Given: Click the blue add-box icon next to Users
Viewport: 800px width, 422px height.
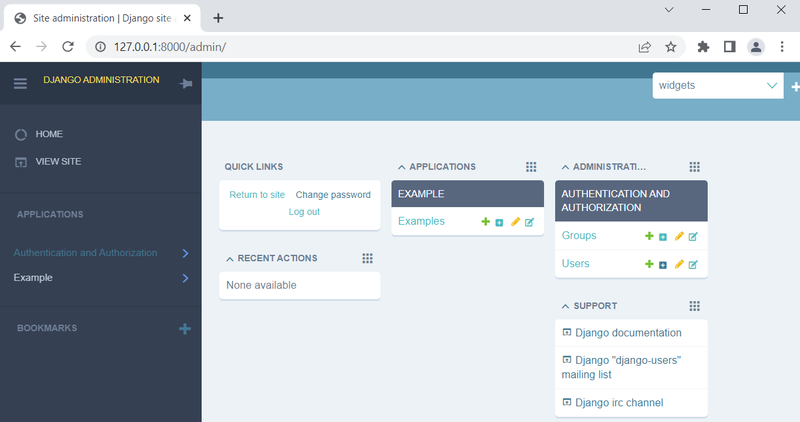Looking at the screenshot, I should 663,265.
